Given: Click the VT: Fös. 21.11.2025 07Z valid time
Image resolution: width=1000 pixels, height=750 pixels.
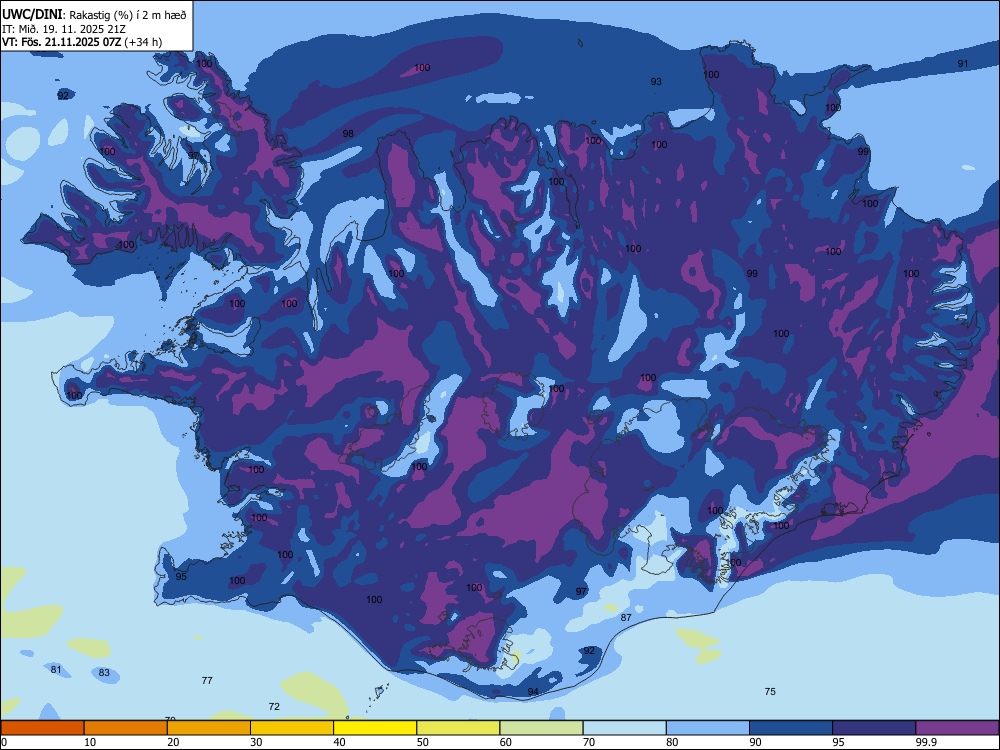Looking at the screenshot, I should (61, 42).
